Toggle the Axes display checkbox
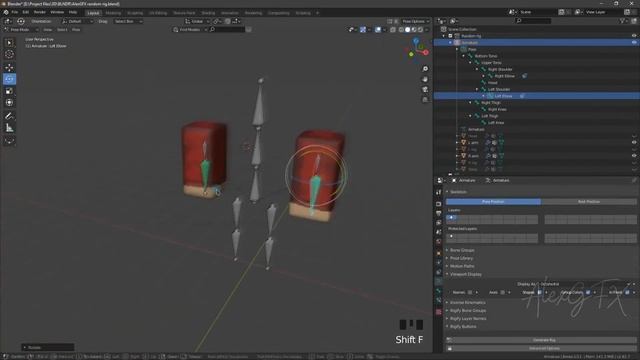The width and height of the screenshot is (640, 360). (x=502, y=292)
